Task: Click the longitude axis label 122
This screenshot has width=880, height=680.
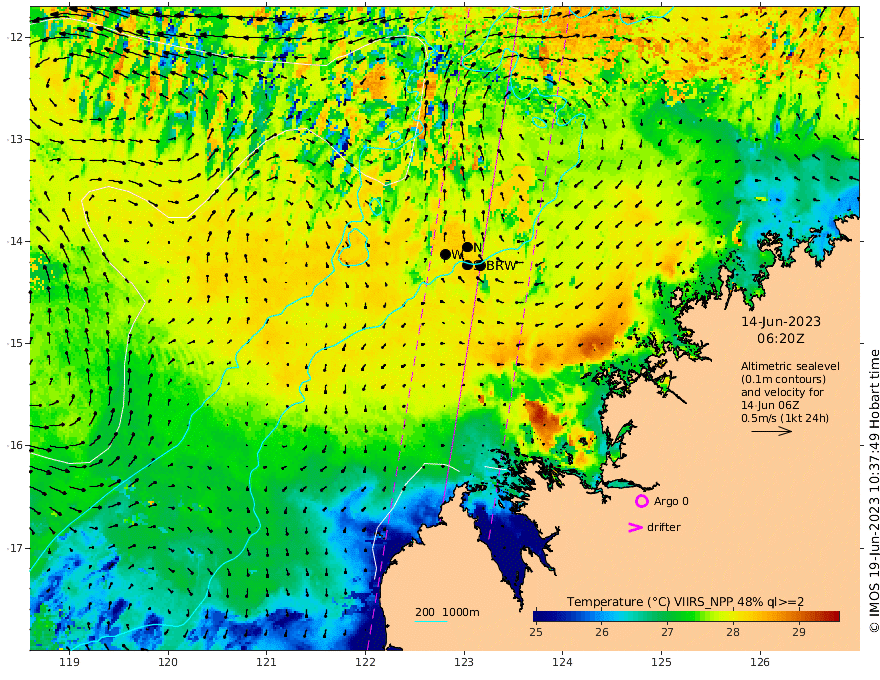Action: point(365,662)
